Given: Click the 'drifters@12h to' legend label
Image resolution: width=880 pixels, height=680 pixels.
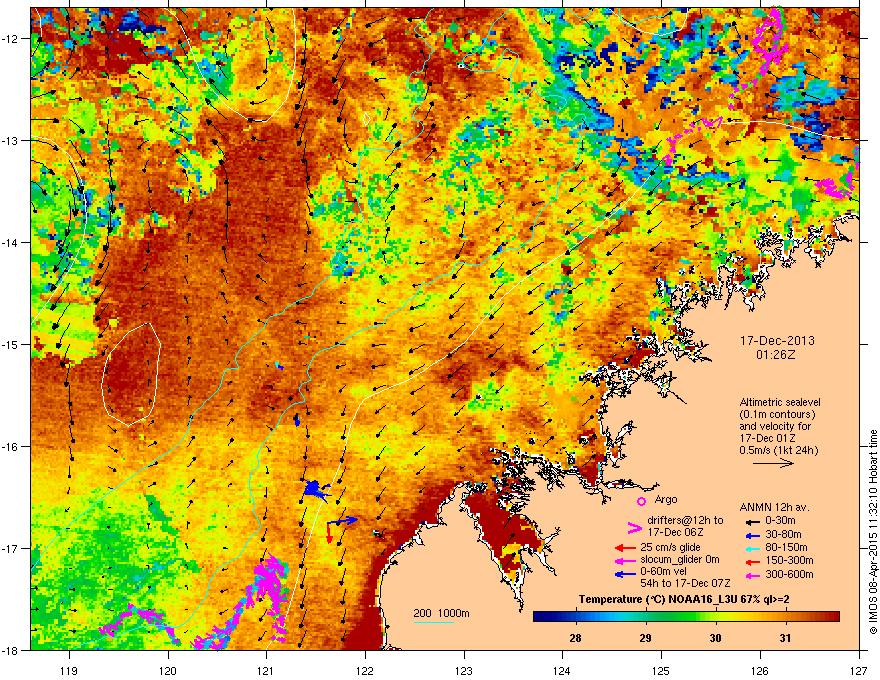Looking at the screenshot, I should click(x=685, y=520).
